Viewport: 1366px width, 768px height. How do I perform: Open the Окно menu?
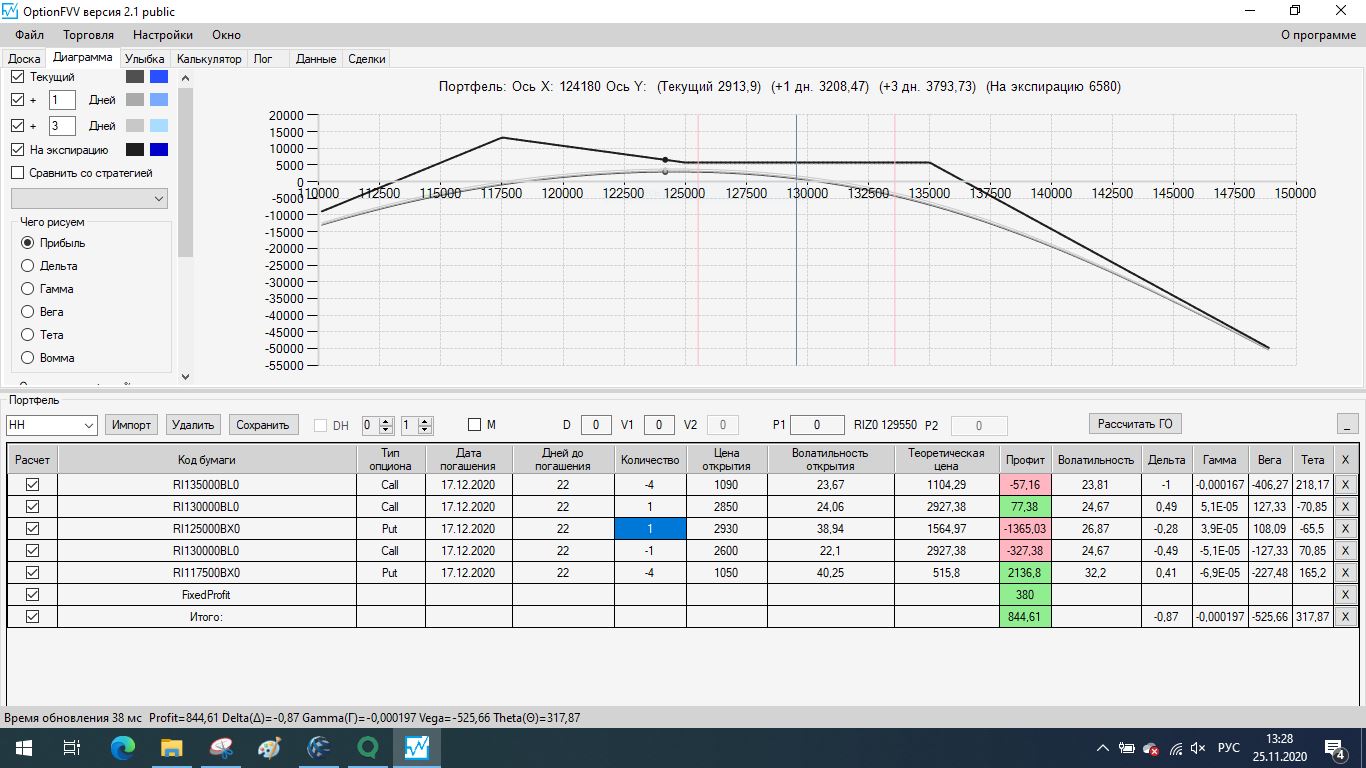226,35
